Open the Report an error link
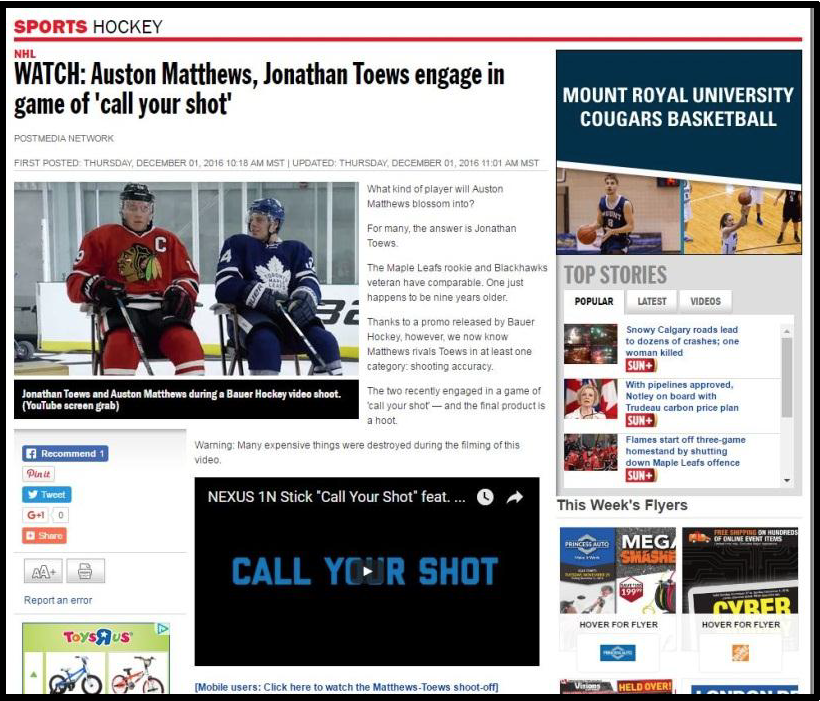Image resolution: width=820 pixels, height=701 pixels. [x=58, y=600]
